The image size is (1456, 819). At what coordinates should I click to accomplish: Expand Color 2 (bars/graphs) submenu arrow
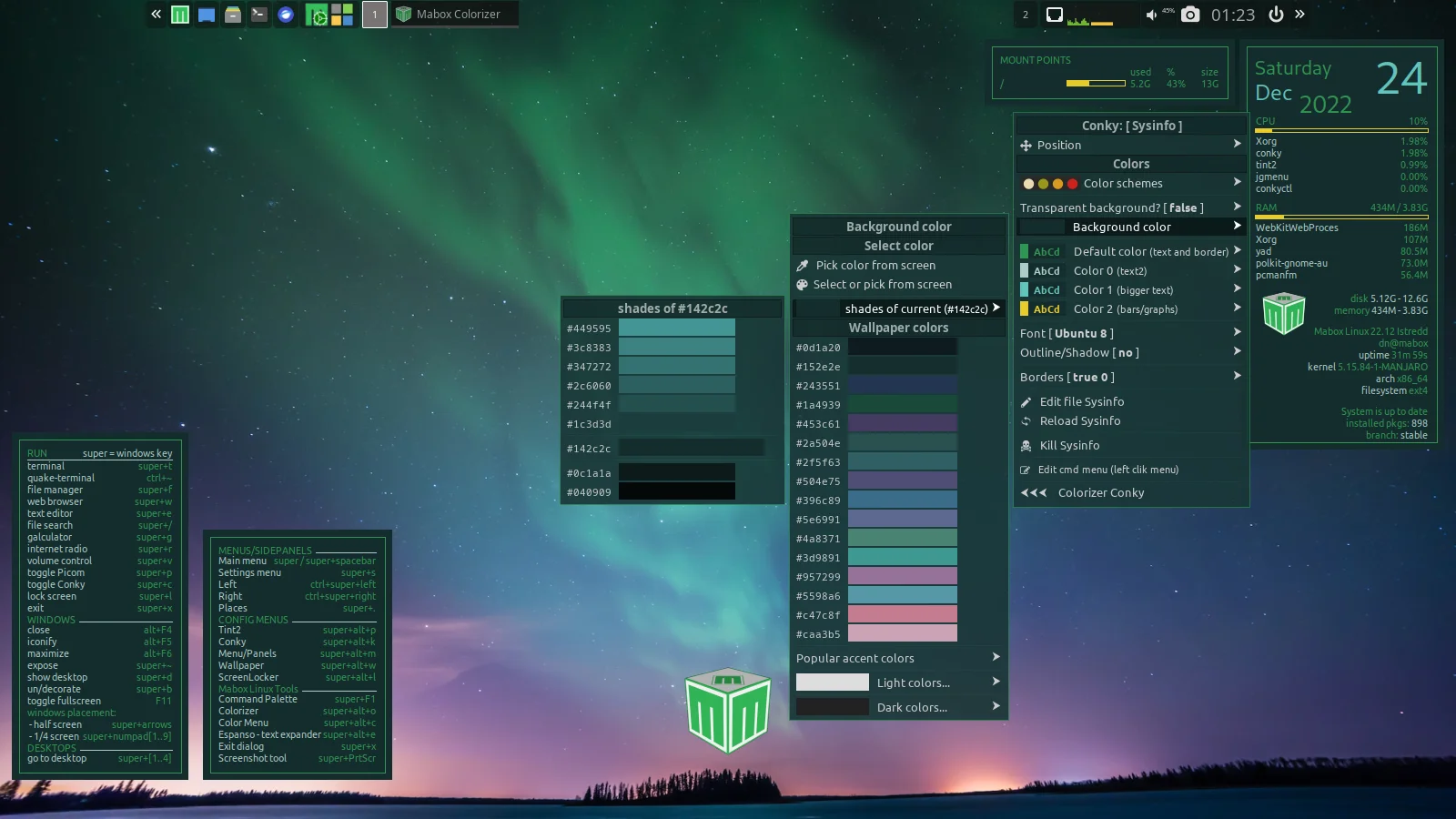[x=1237, y=308]
